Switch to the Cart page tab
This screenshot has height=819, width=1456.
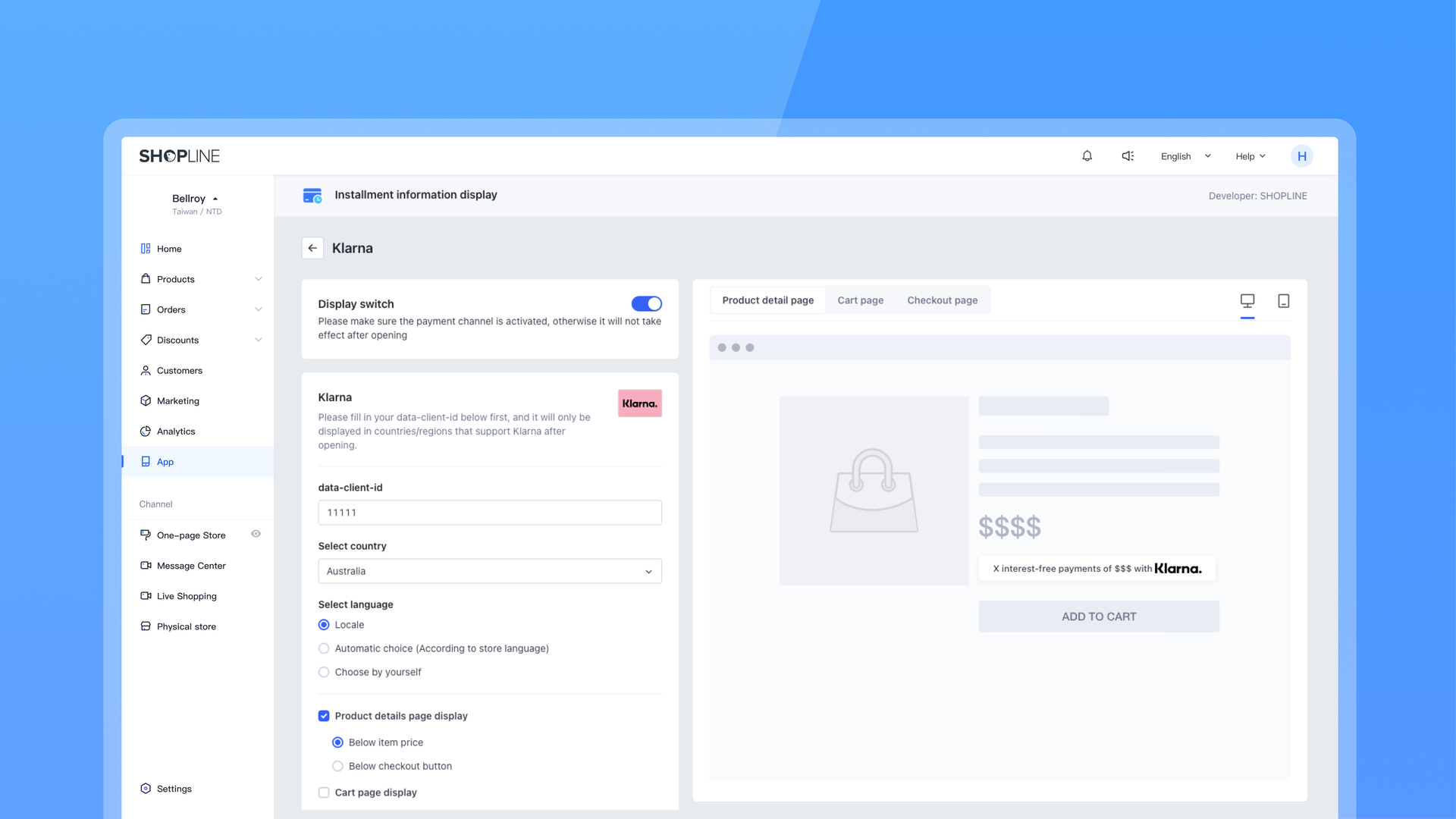[x=860, y=300]
